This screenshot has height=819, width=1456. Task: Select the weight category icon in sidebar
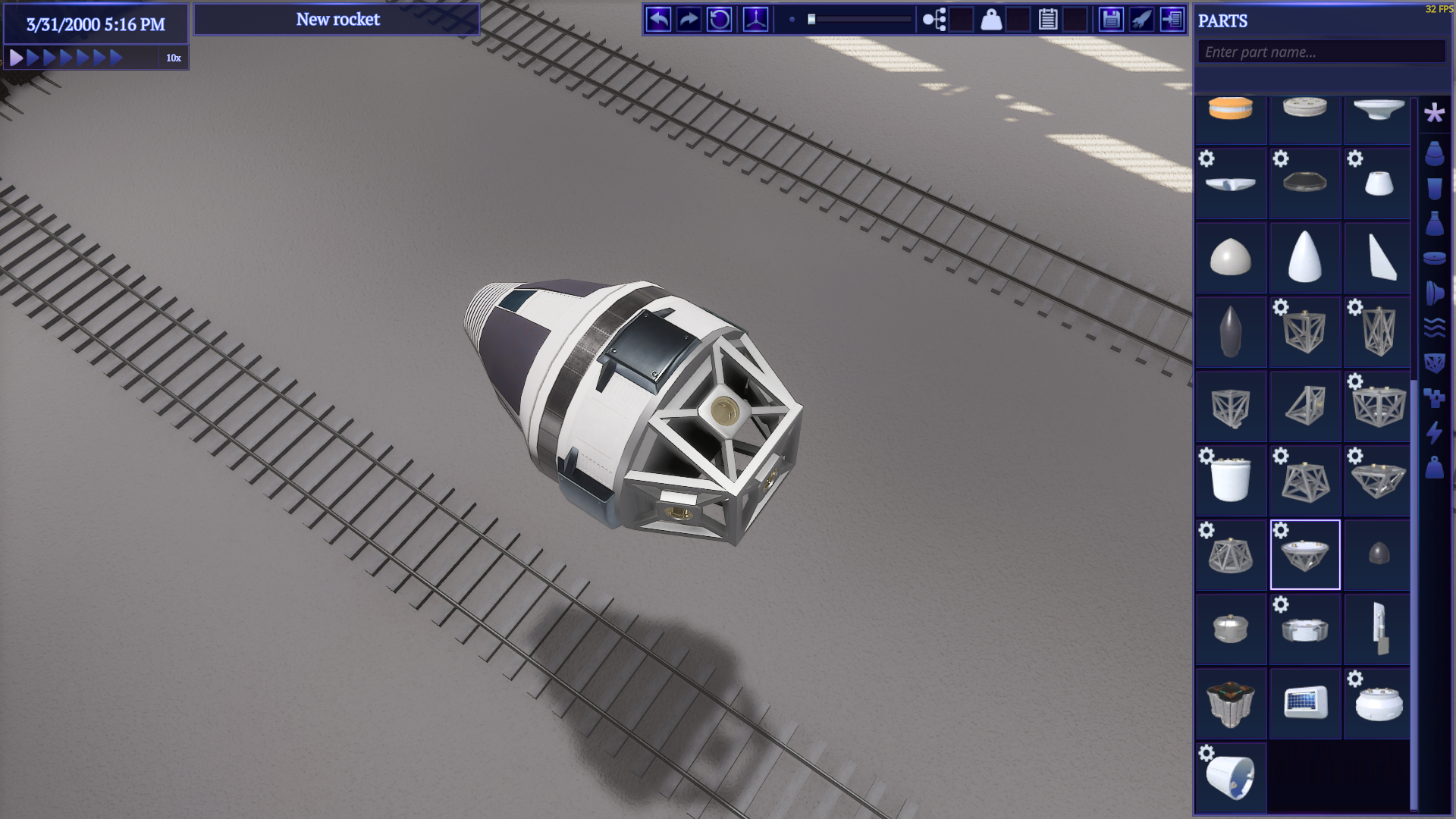[1434, 467]
